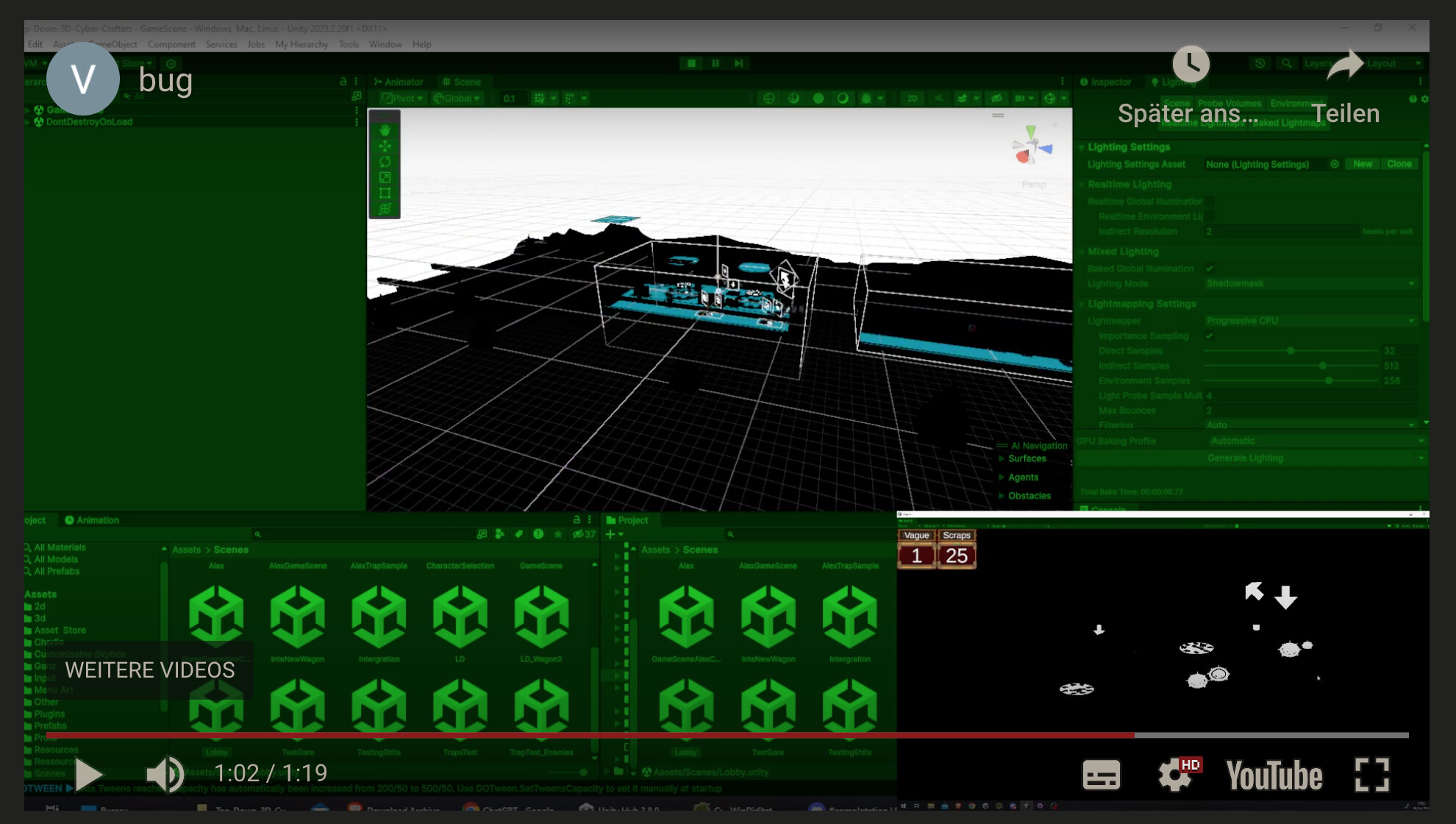The width and height of the screenshot is (1456, 824).
Task: Select the Rotate tool in Scene overlay
Action: 385,162
